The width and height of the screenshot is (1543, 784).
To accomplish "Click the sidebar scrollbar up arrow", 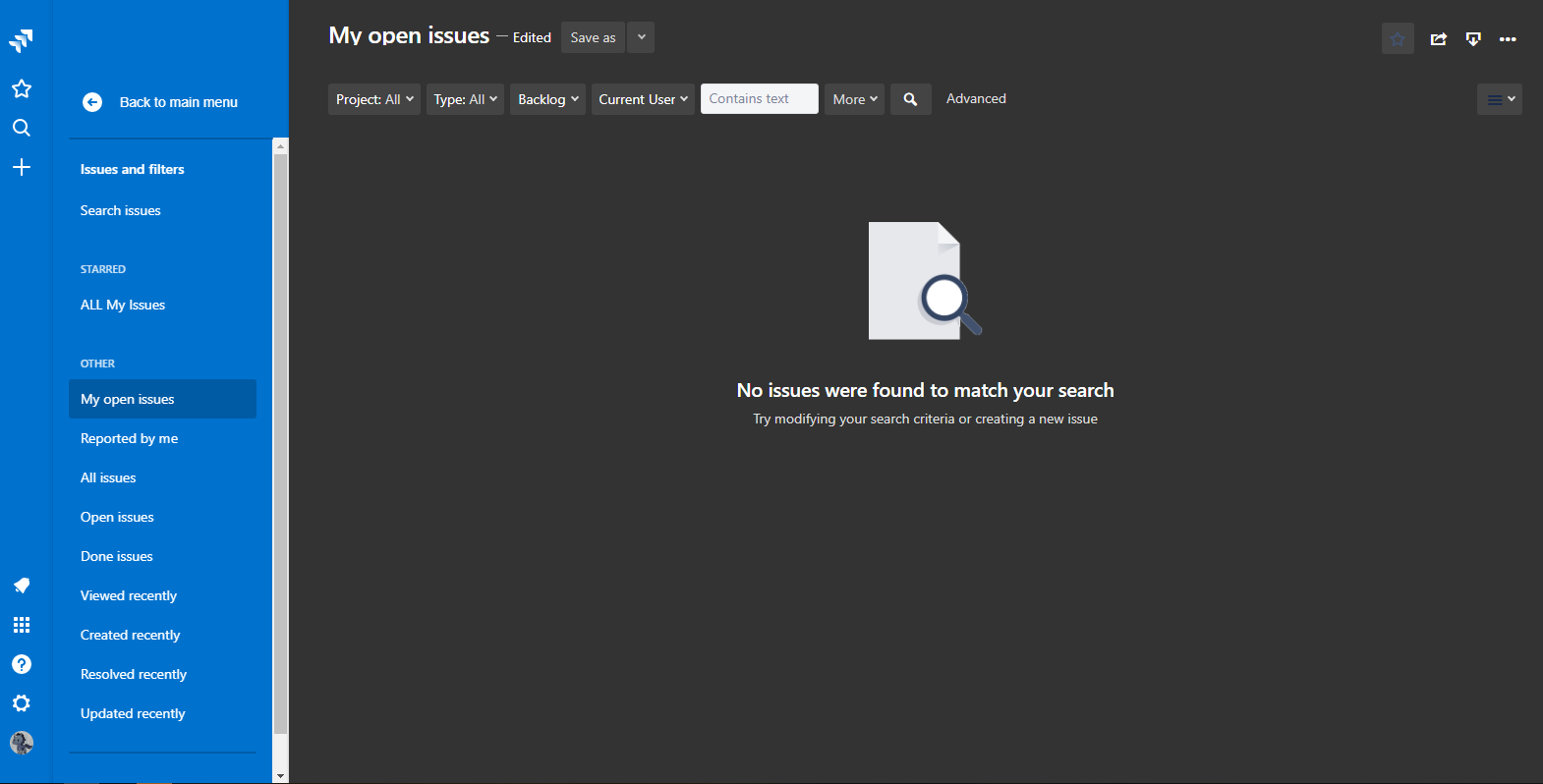I will [280, 146].
